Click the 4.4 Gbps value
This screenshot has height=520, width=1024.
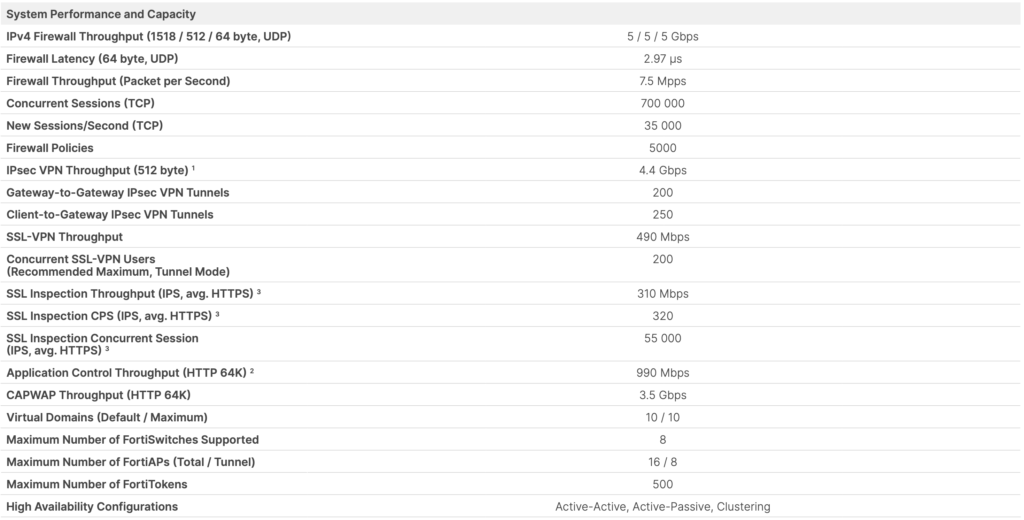click(x=663, y=170)
